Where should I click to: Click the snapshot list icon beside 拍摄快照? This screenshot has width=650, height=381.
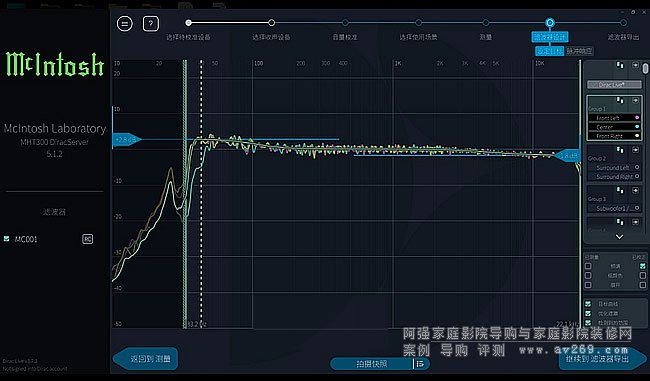420,364
